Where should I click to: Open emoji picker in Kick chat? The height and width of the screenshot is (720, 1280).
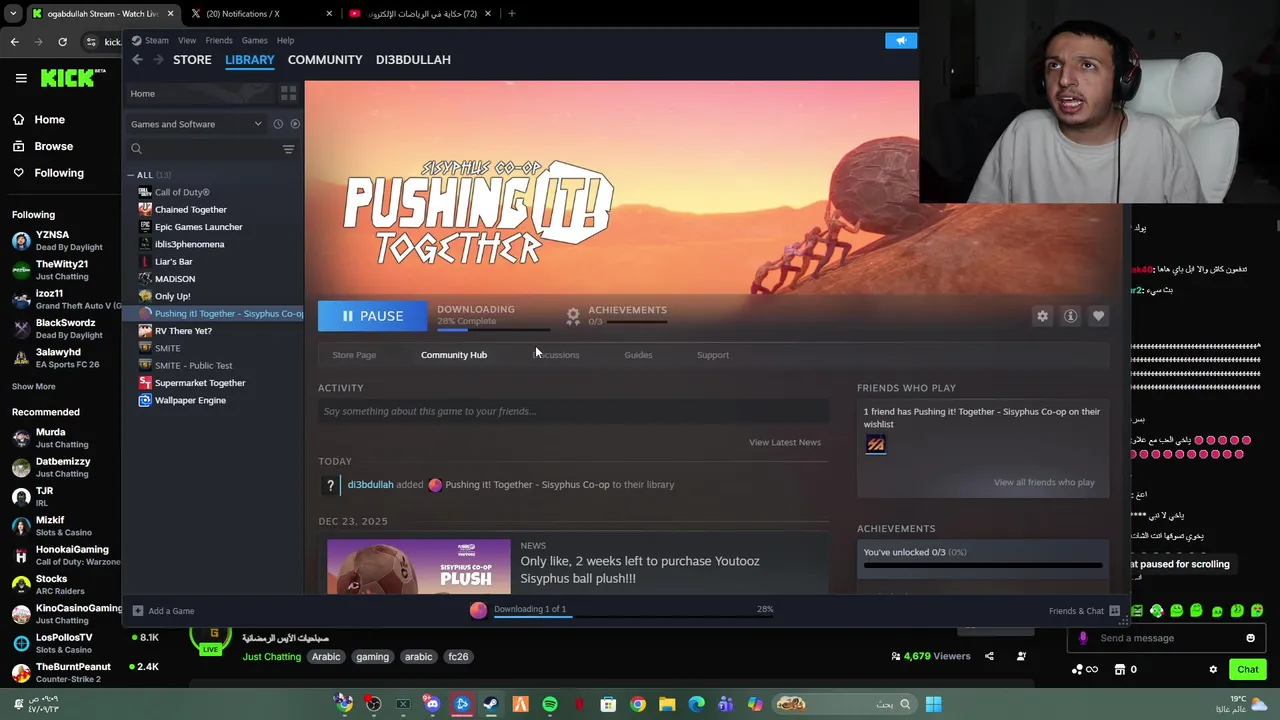click(1250, 638)
